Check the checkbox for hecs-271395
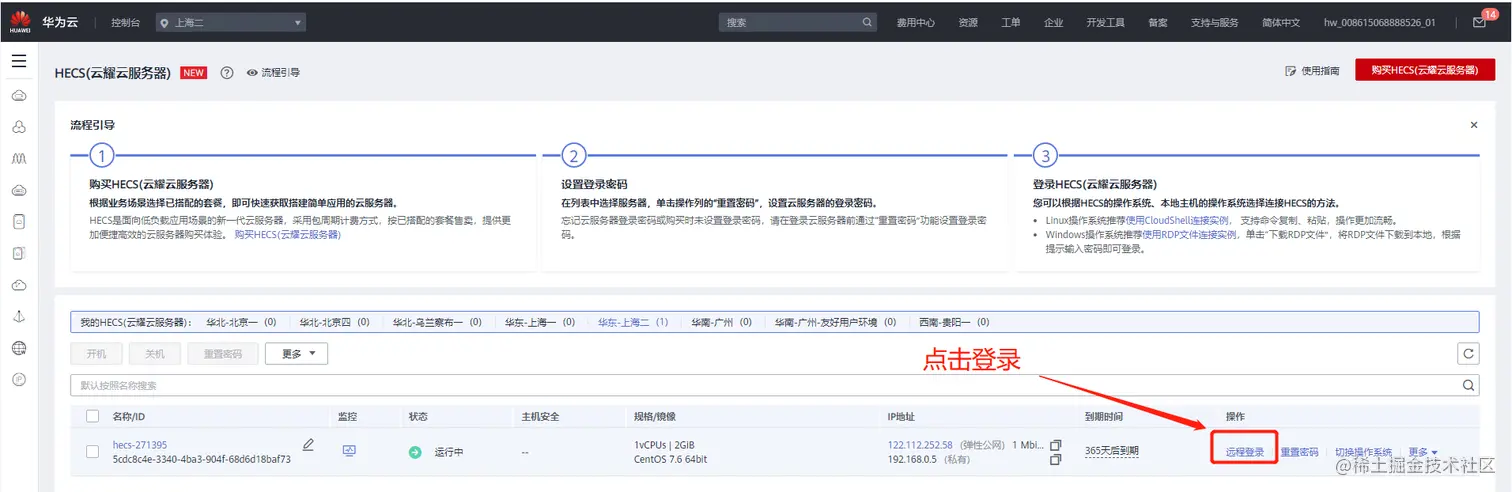1512x492 pixels. coord(93,452)
